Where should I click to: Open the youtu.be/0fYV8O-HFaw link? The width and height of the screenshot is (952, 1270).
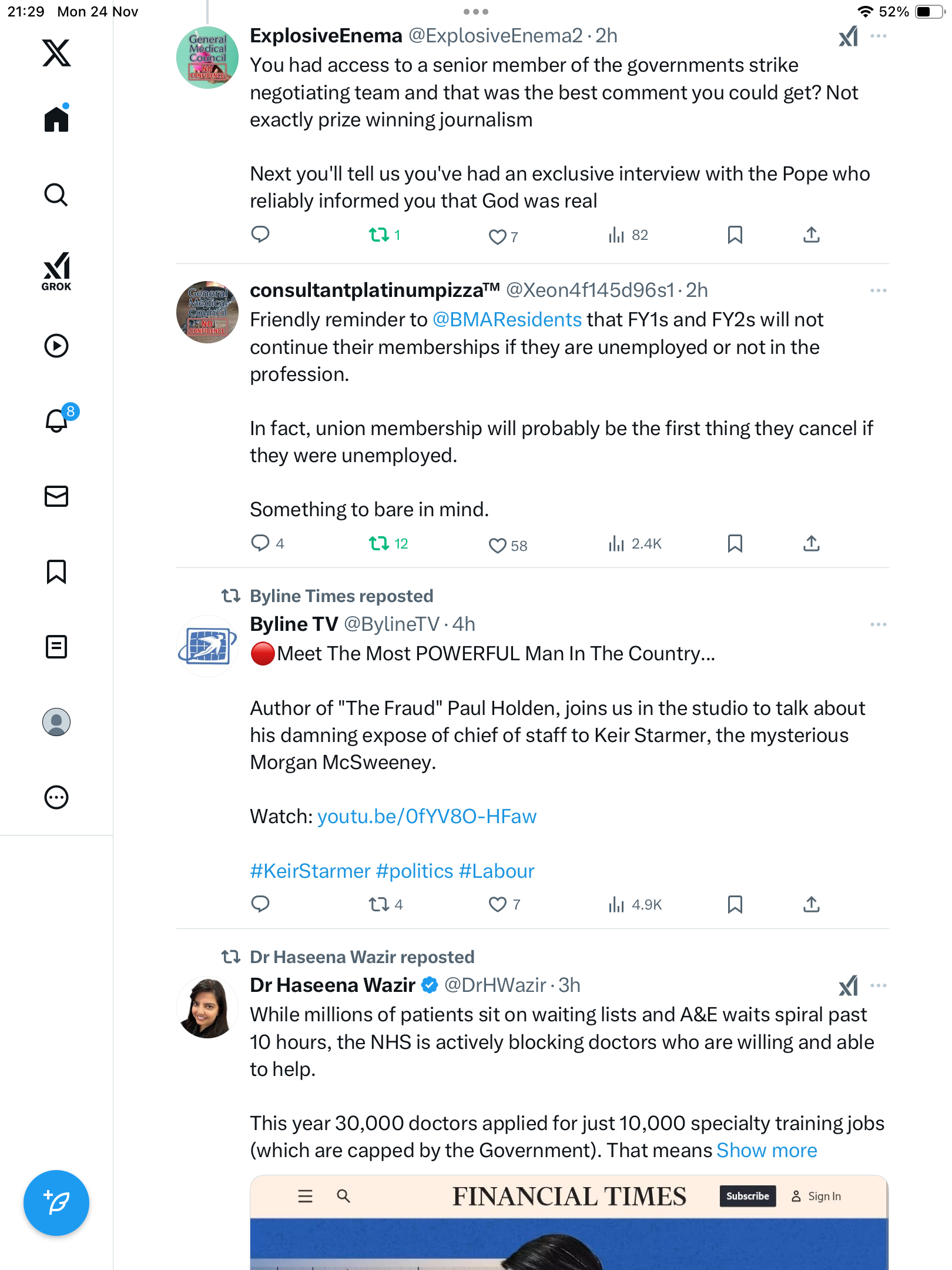[x=427, y=817]
